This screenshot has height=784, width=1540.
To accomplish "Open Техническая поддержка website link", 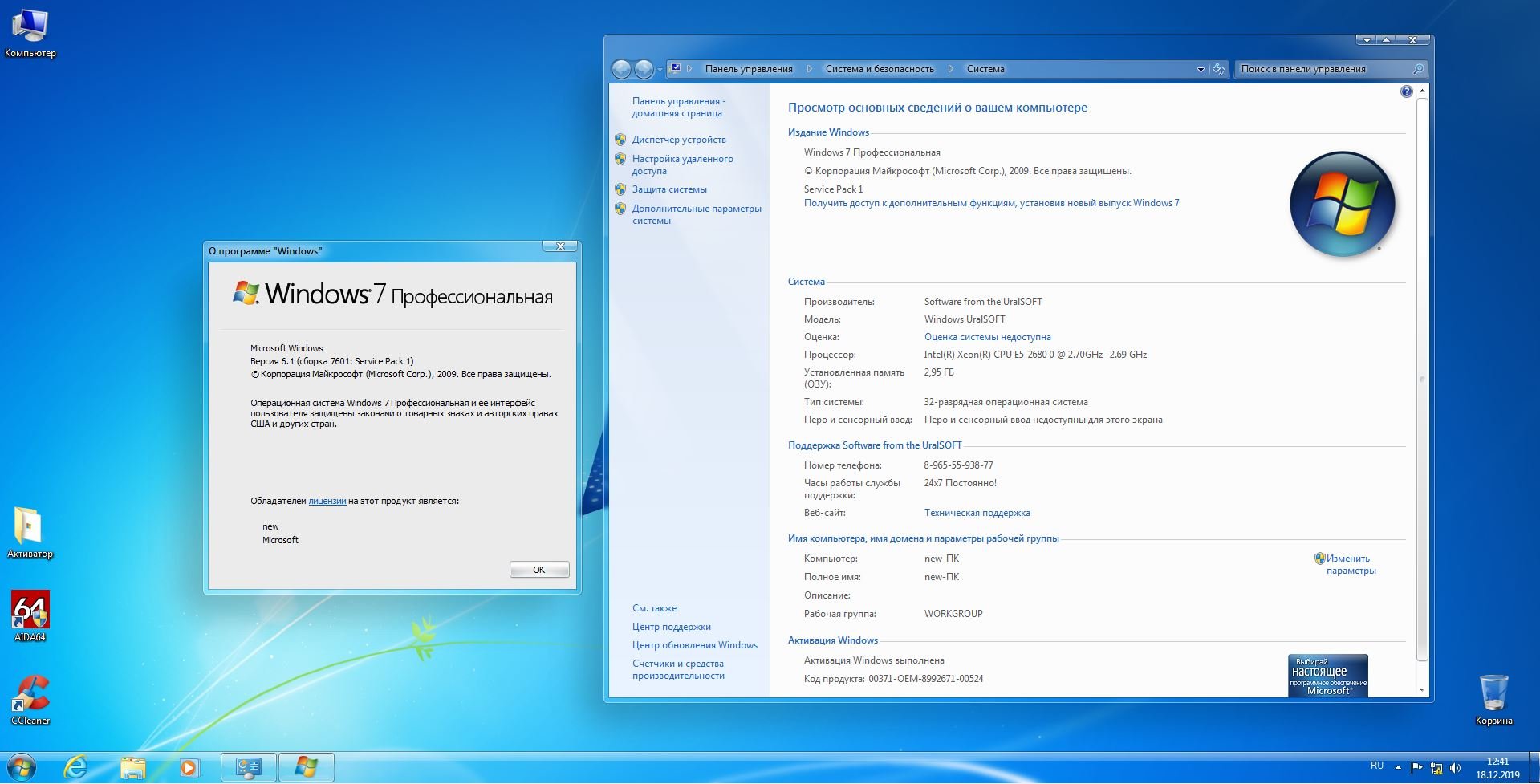I will click(x=977, y=513).
